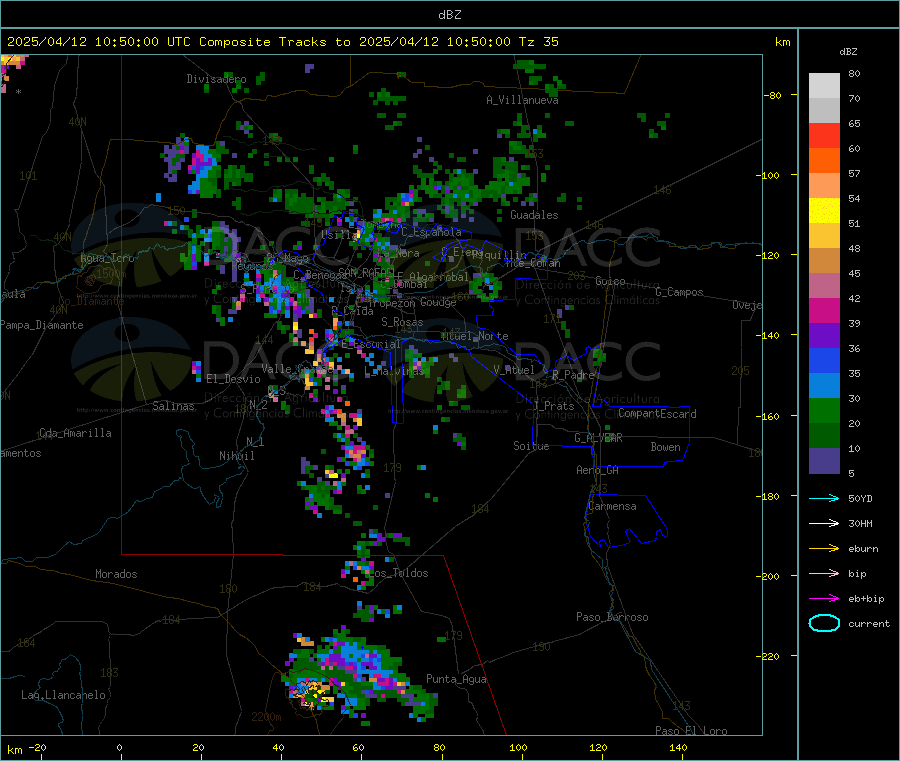Click the 'Los_Toldos' map label
The image size is (900, 761).
click(x=398, y=573)
